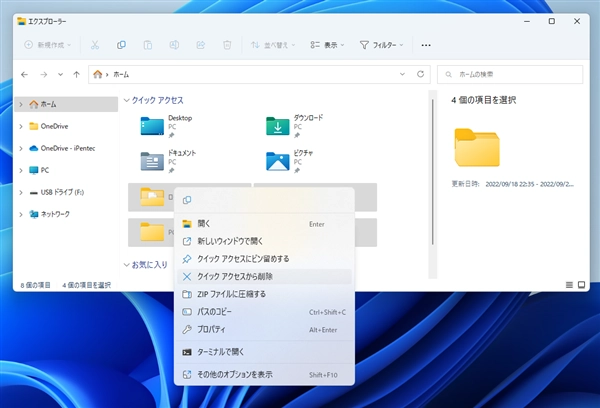Viewport: 600px width, 408px height.
Task: Choose その他のオプションを表示
Action: point(264,374)
